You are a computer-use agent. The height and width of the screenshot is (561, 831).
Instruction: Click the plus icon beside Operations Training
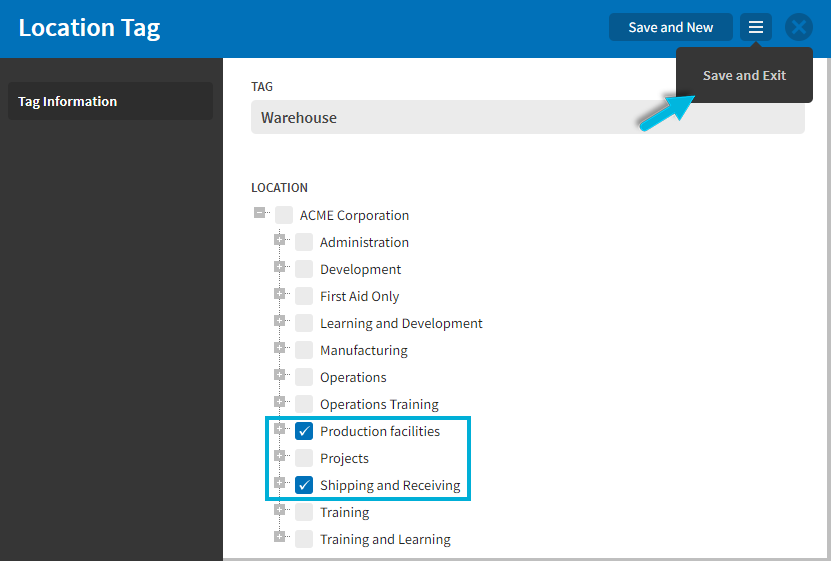click(x=279, y=402)
